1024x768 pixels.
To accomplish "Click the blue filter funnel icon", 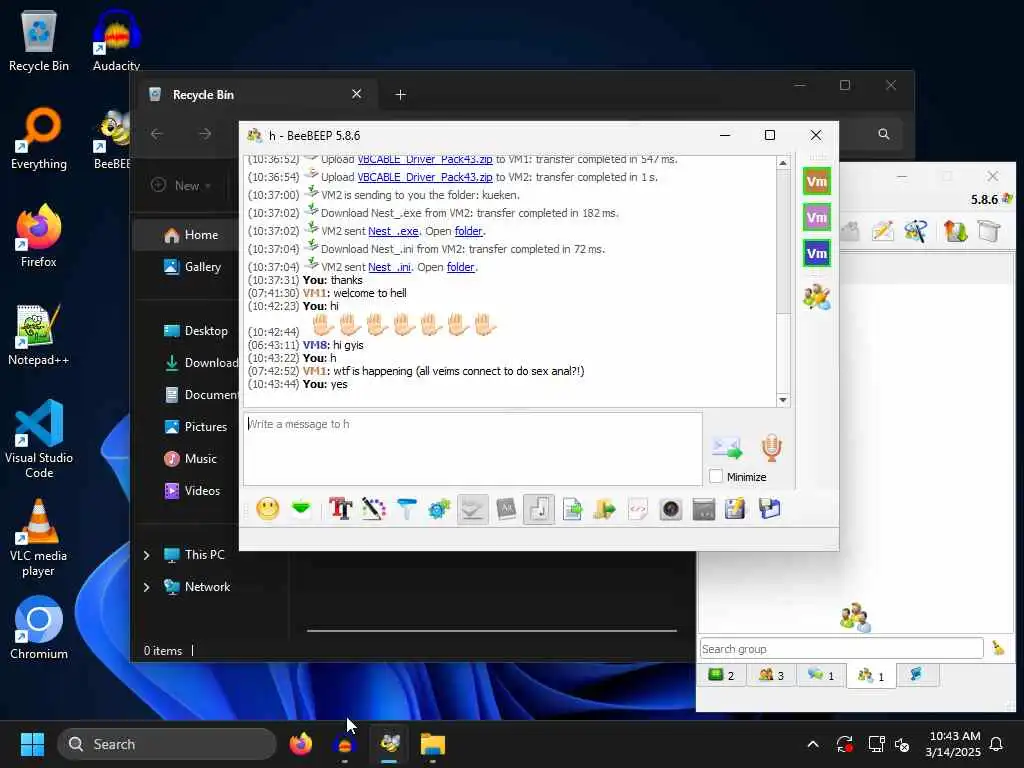I will 406,509.
